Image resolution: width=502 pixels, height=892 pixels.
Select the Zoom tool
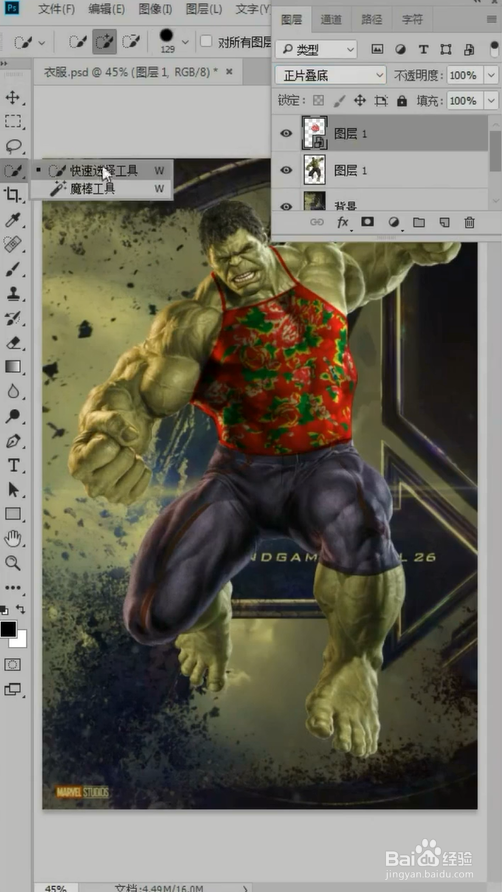point(13,563)
